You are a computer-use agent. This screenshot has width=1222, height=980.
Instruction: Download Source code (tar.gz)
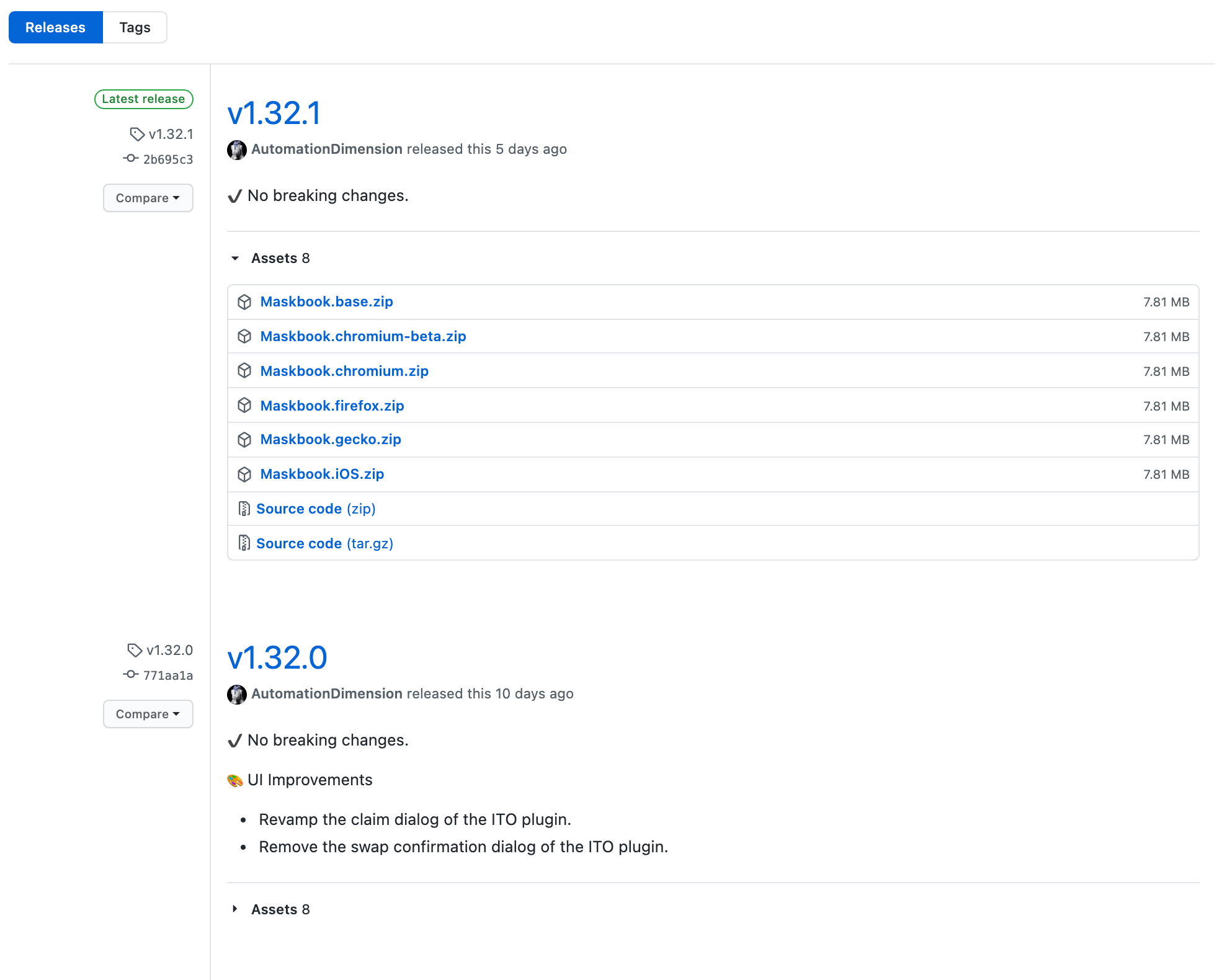tap(325, 544)
